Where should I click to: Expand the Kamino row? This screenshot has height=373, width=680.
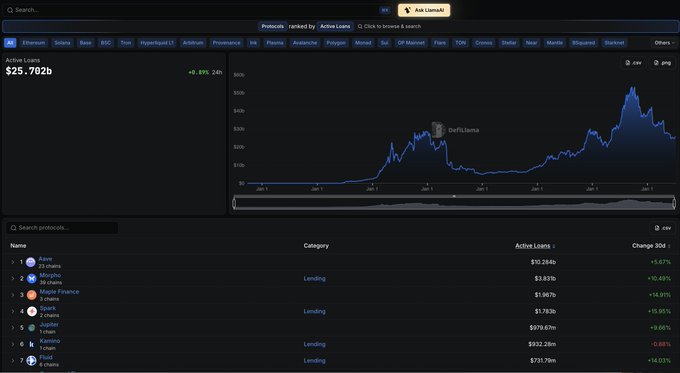click(x=13, y=344)
